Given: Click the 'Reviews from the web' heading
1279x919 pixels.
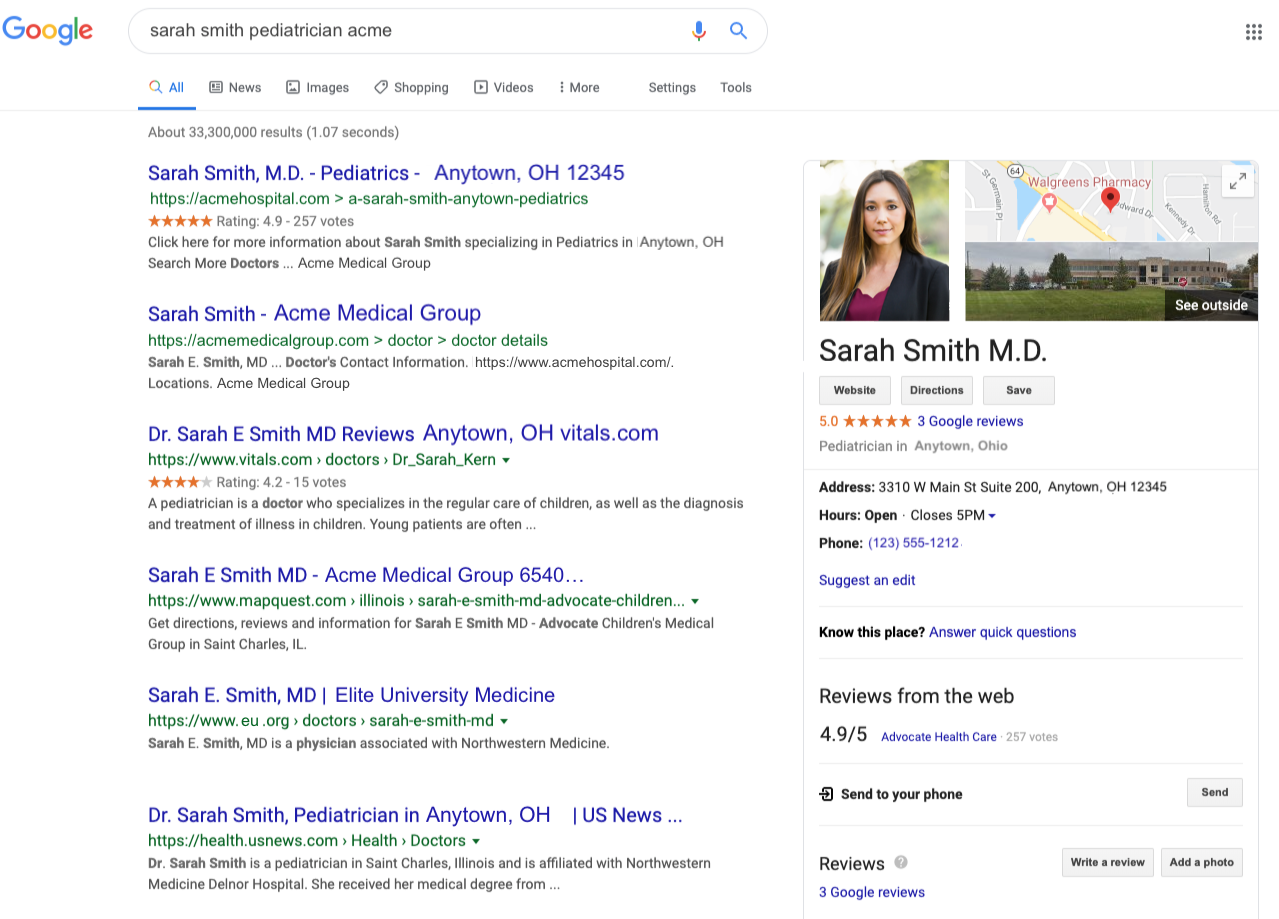Looking at the screenshot, I should pos(916,696).
